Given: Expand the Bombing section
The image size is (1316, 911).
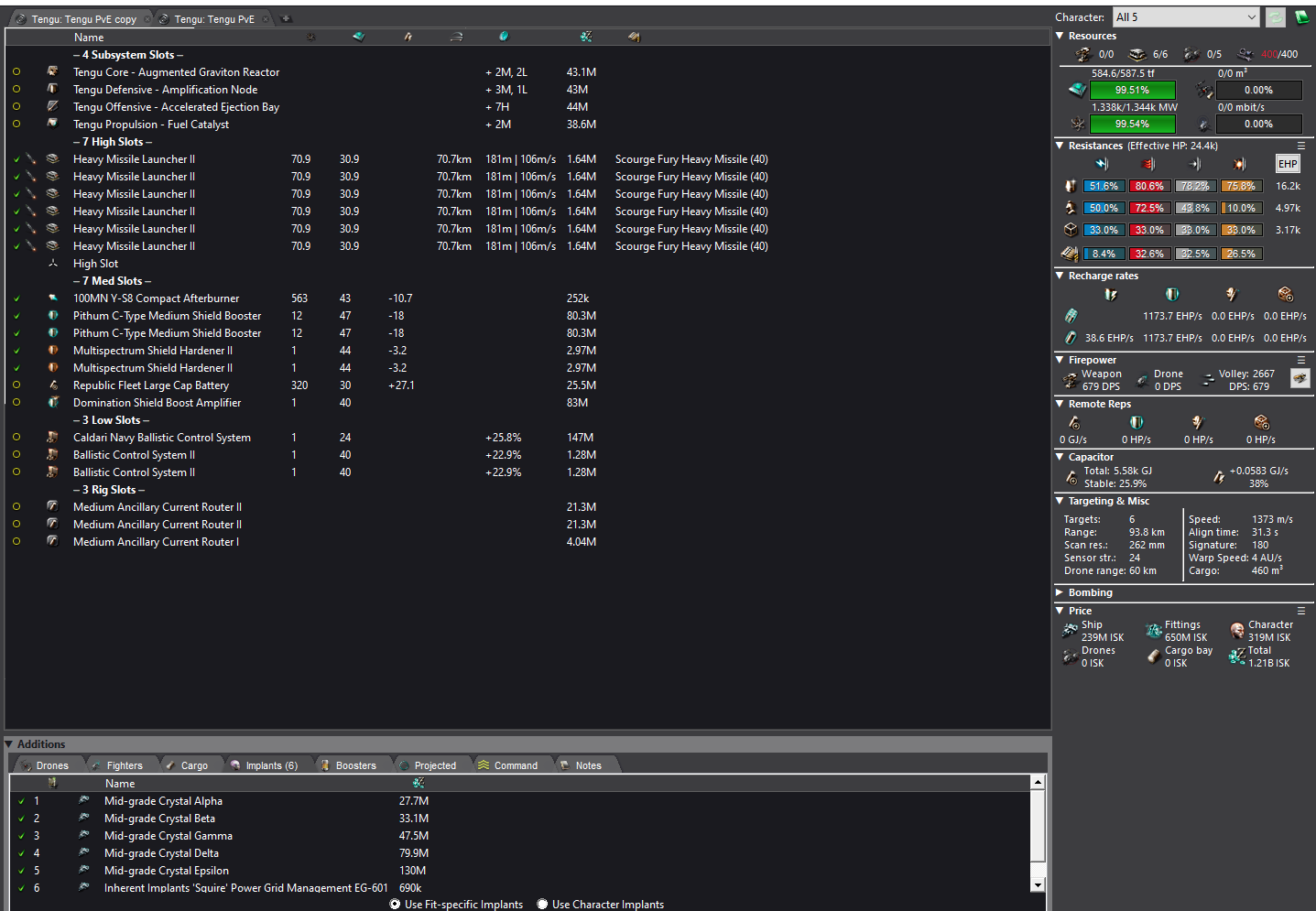Looking at the screenshot, I should pos(1060,592).
